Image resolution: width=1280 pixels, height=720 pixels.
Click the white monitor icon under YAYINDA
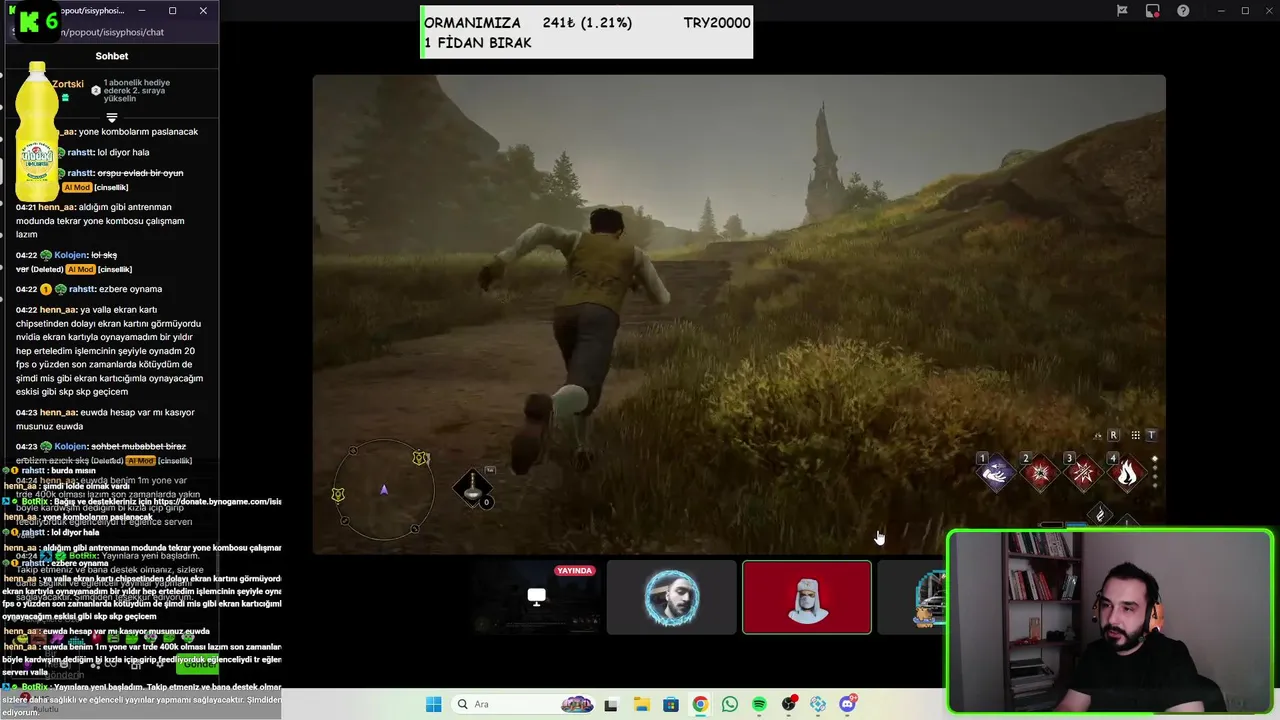[537, 597]
